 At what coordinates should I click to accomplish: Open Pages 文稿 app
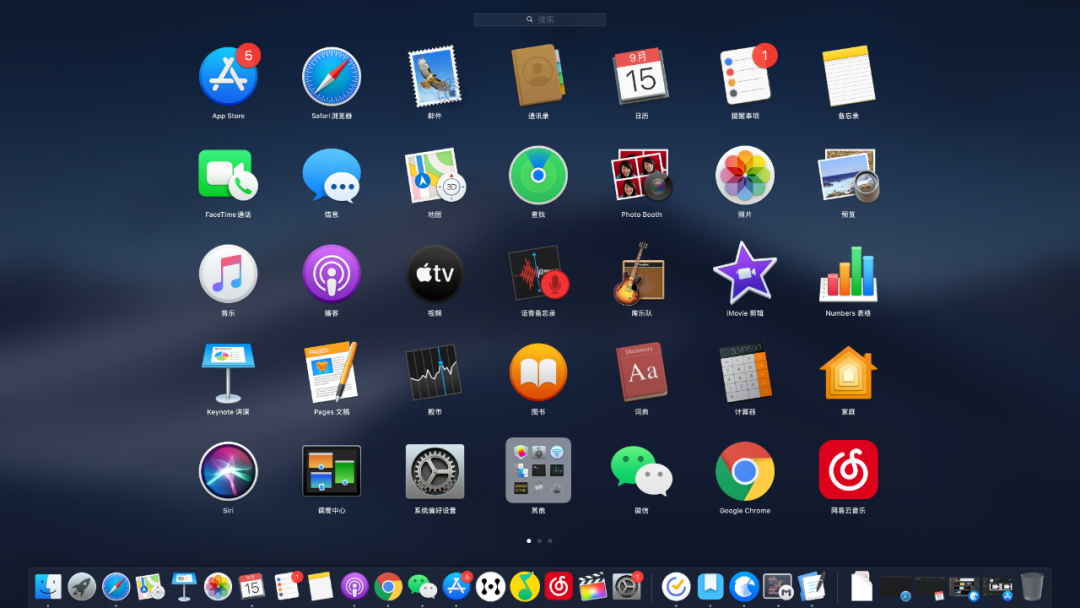pyautogui.click(x=331, y=372)
